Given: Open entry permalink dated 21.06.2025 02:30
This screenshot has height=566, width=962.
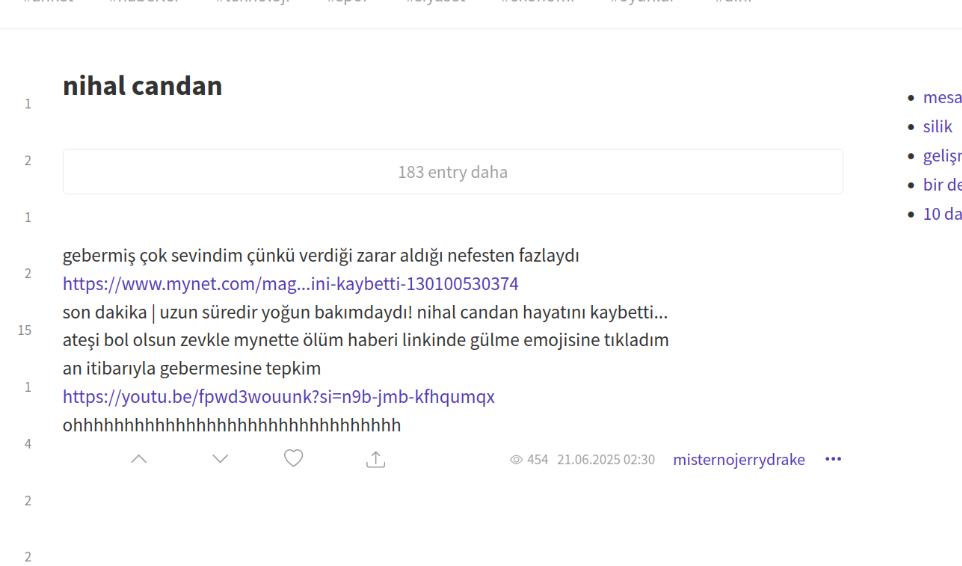Looking at the screenshot, I should (605, 460).
